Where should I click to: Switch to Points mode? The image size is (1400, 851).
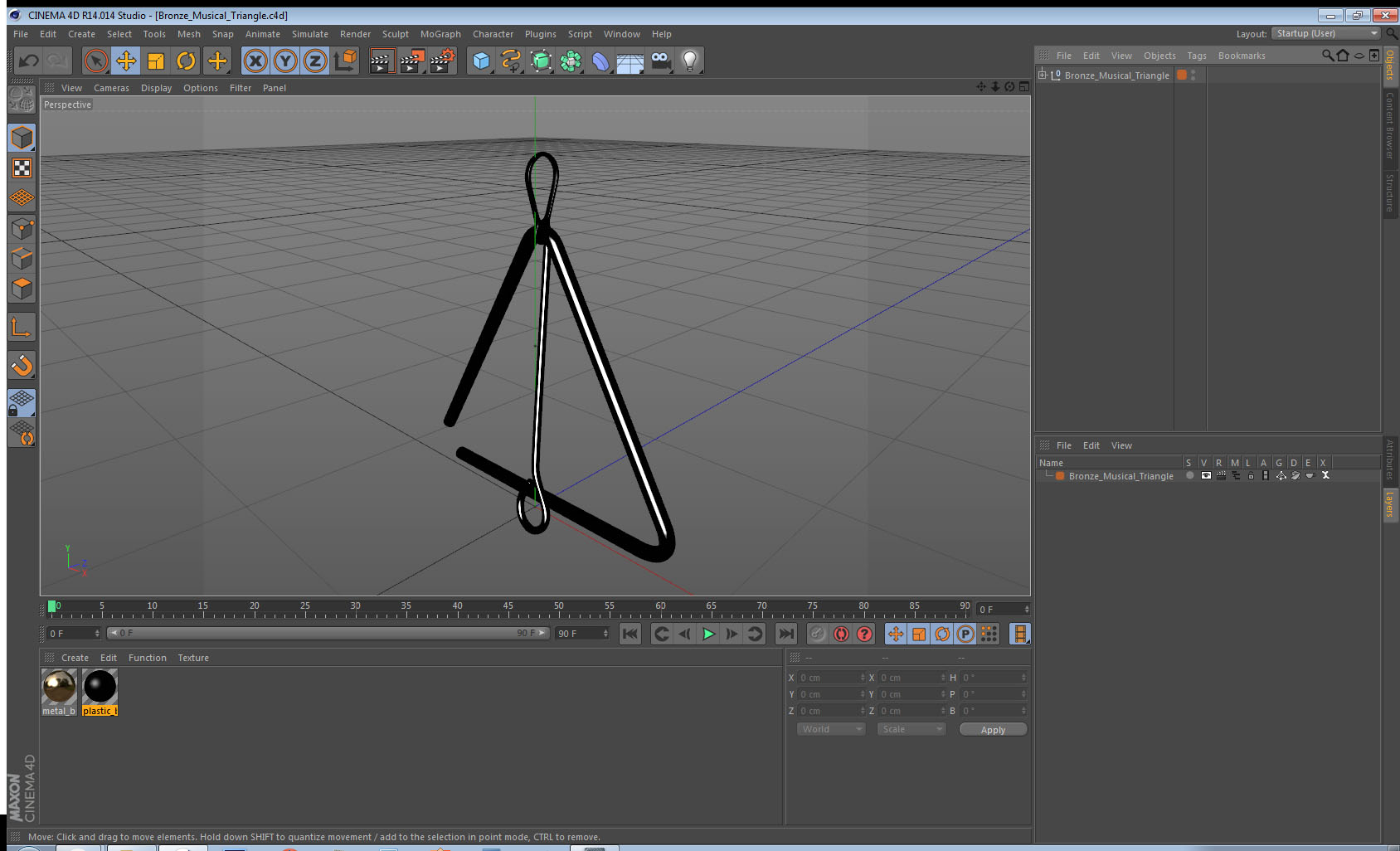tap(22, 229)
